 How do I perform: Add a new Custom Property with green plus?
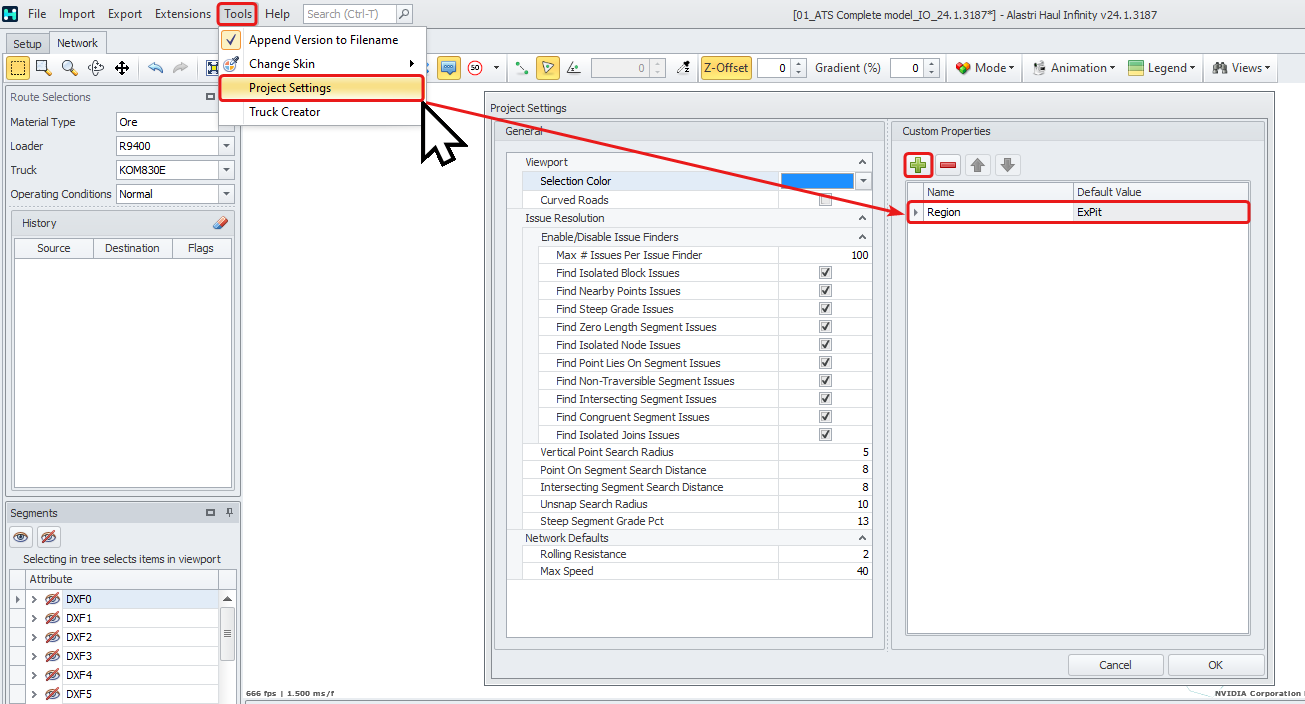[917, 164]
